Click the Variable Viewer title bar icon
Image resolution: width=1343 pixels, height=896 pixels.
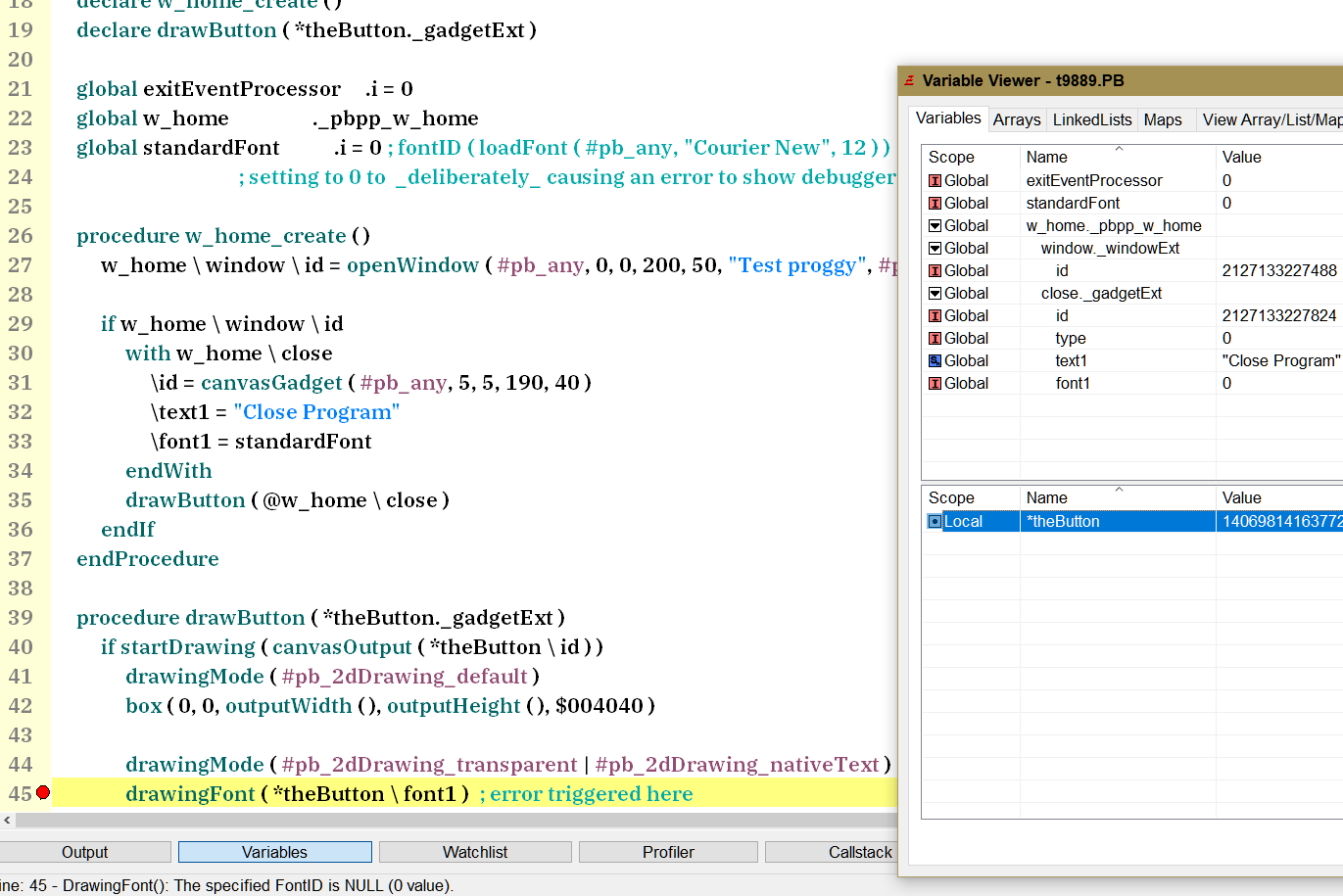pos(910,80)
